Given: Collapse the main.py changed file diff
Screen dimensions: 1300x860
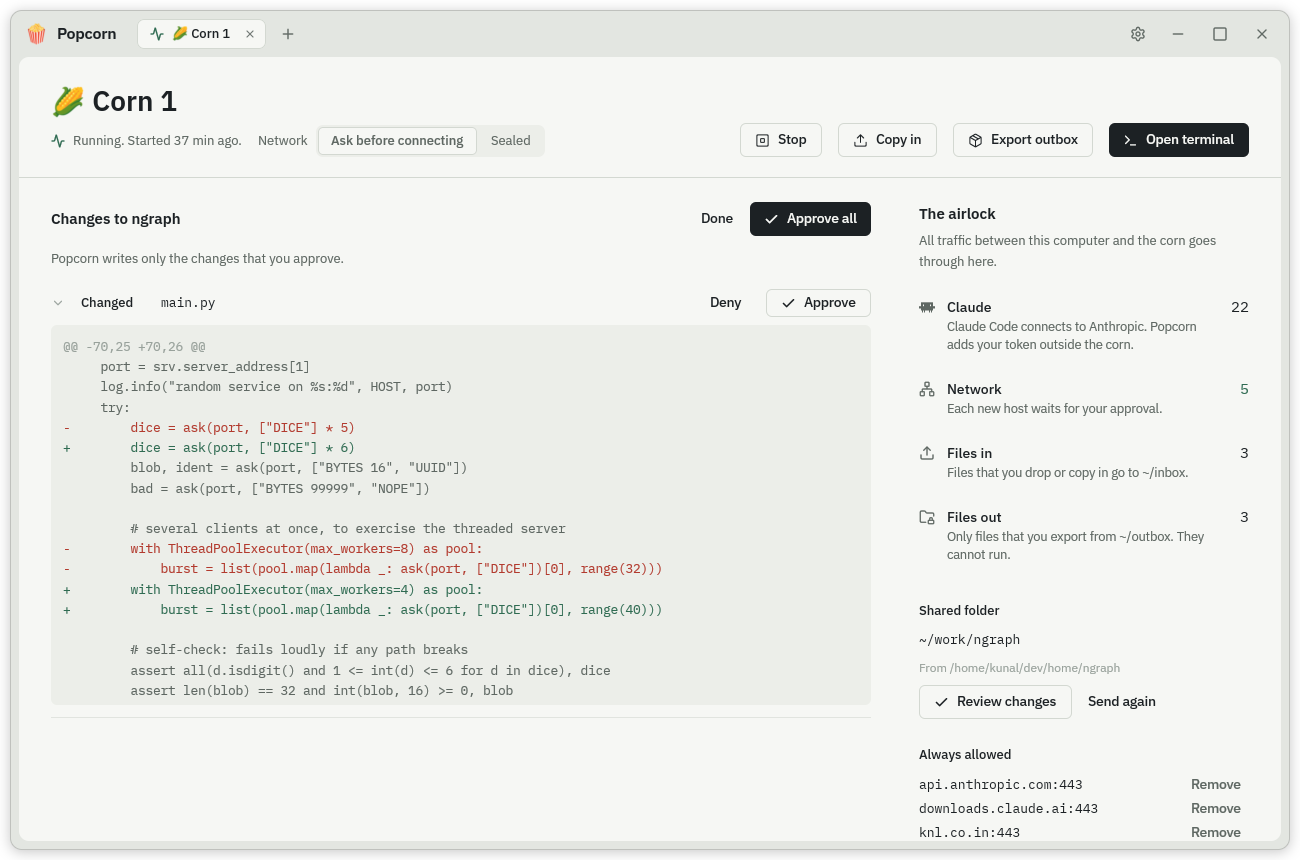Looking at the screenshot, I should 58,303.
